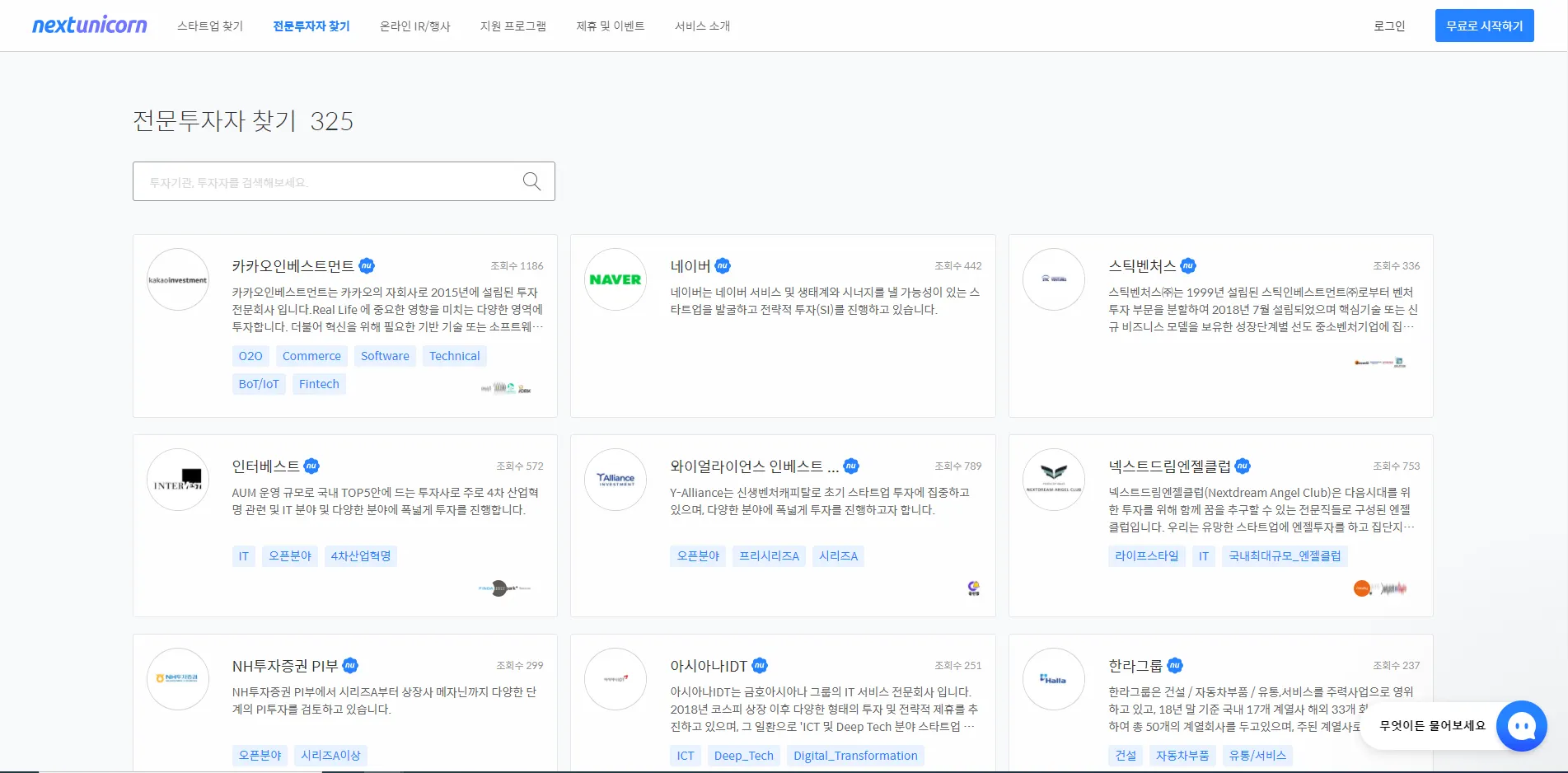Click the Nextdream Angel Club logo
1568x773 pixels.
coord(1054,480)
